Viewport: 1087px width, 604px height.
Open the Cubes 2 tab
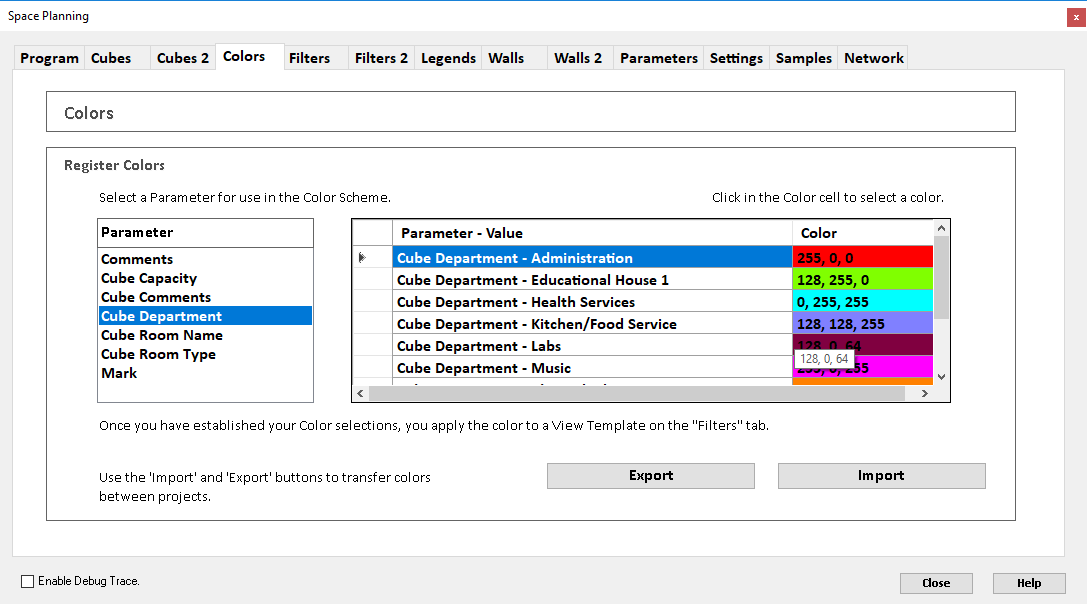(182, 58)
